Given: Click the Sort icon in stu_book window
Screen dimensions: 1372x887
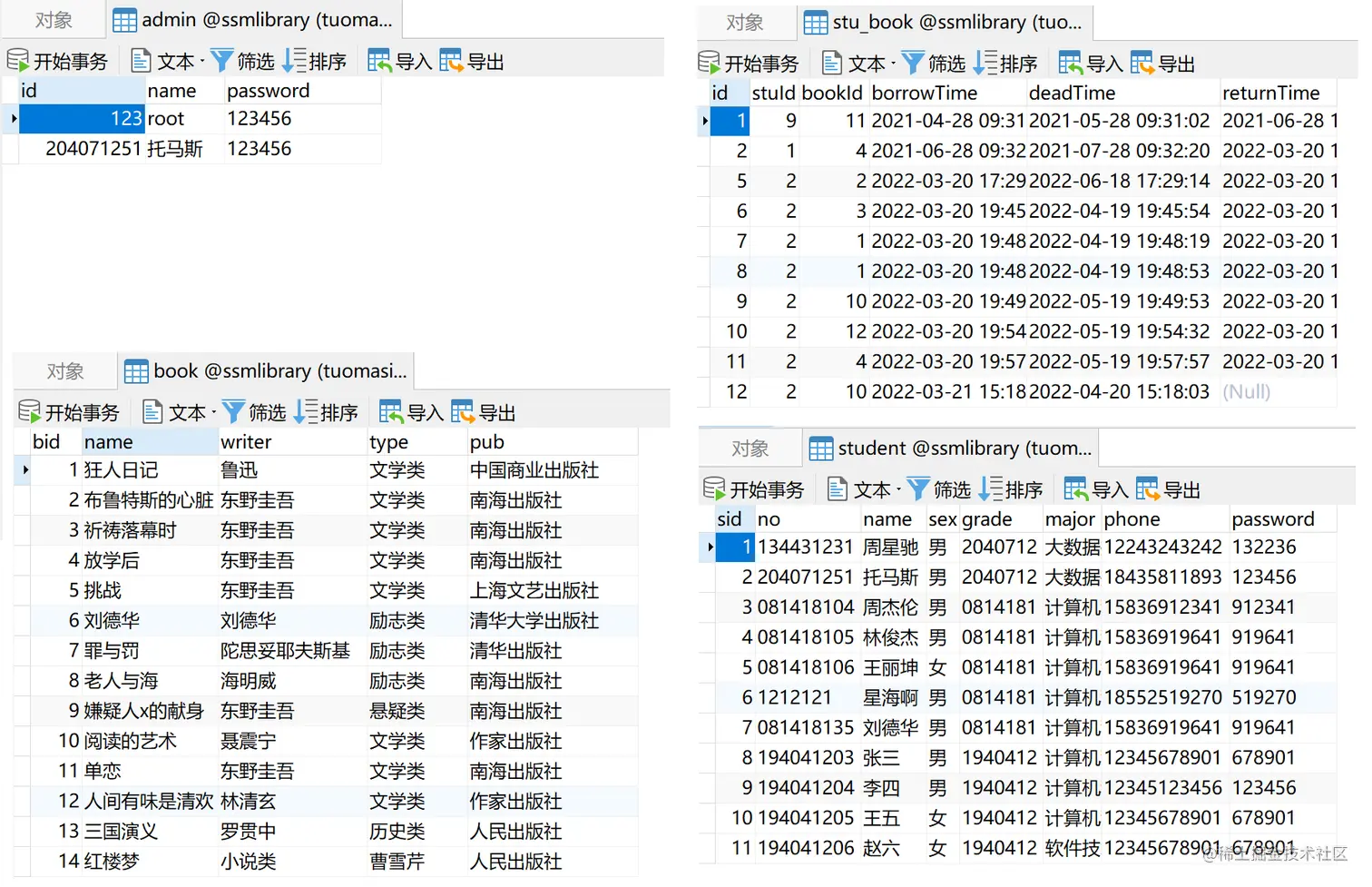Looking at the screenshot, I should tap(985, 63).
